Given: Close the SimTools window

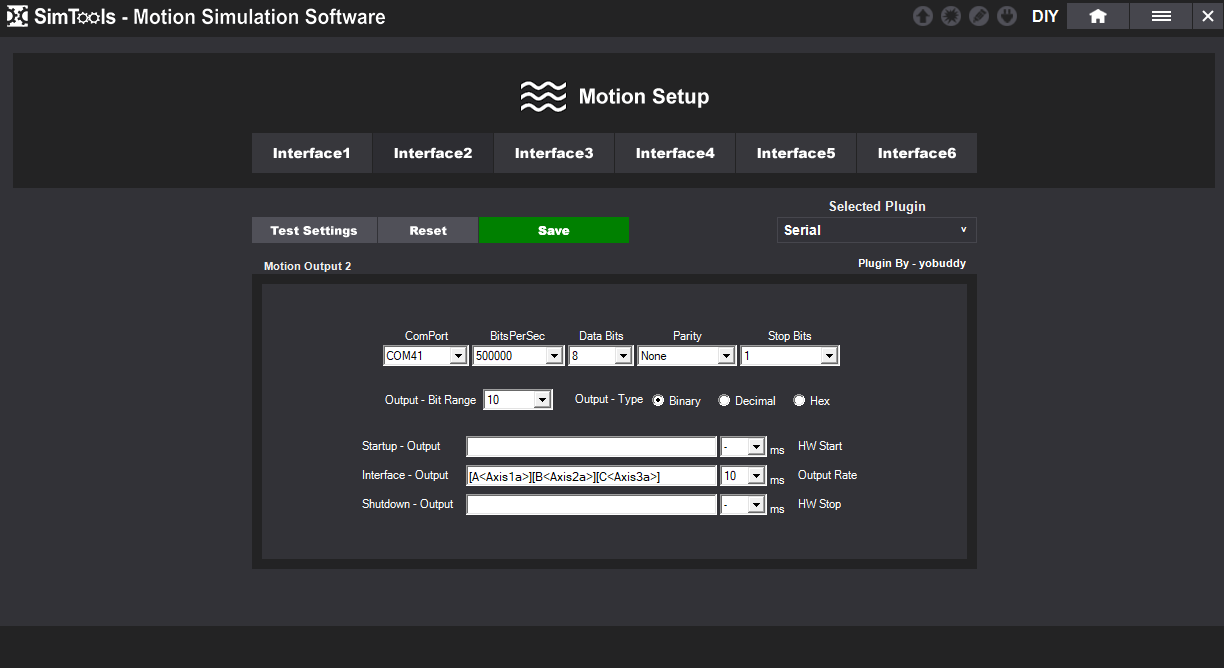Looking at the screenshot, I should (x=1208, y=16).
